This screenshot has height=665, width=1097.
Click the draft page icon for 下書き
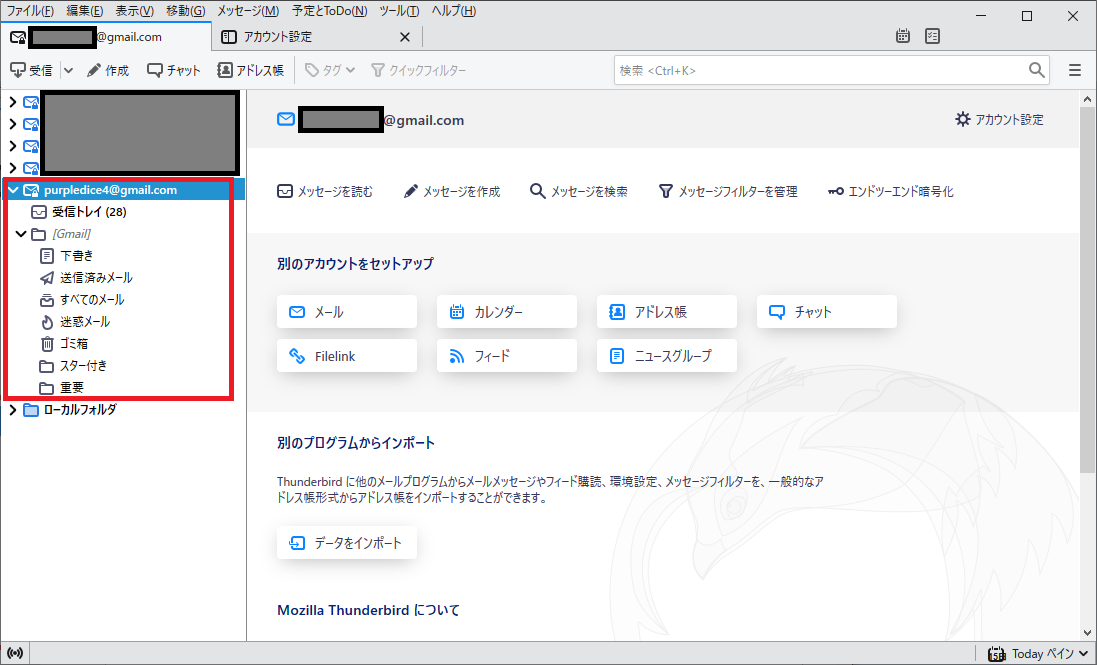point(46,256)
